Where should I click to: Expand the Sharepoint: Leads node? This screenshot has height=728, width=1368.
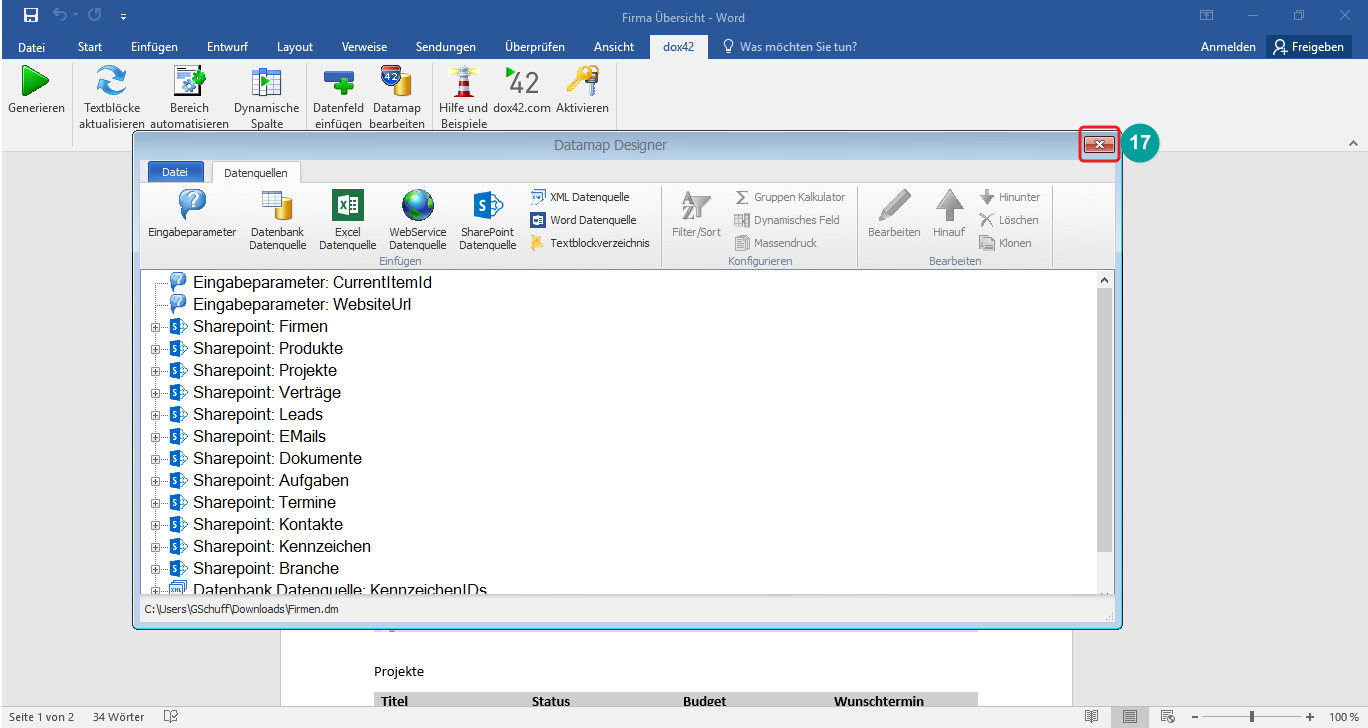point(155,415)
